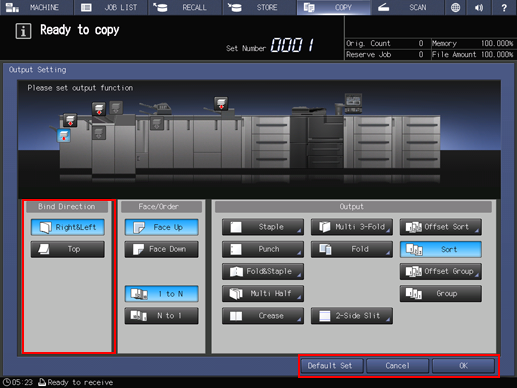Open help with the question mark icon
Viewport: 517px width, 388px height.
coord(504,7)
